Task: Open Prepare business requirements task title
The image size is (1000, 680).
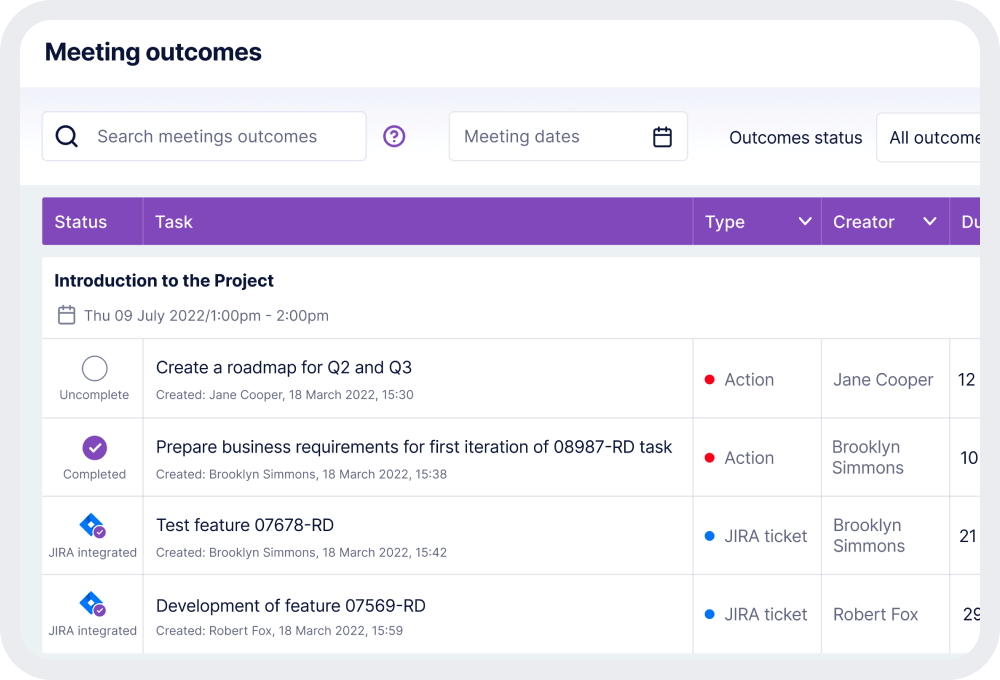Action: tap(414, 447)
